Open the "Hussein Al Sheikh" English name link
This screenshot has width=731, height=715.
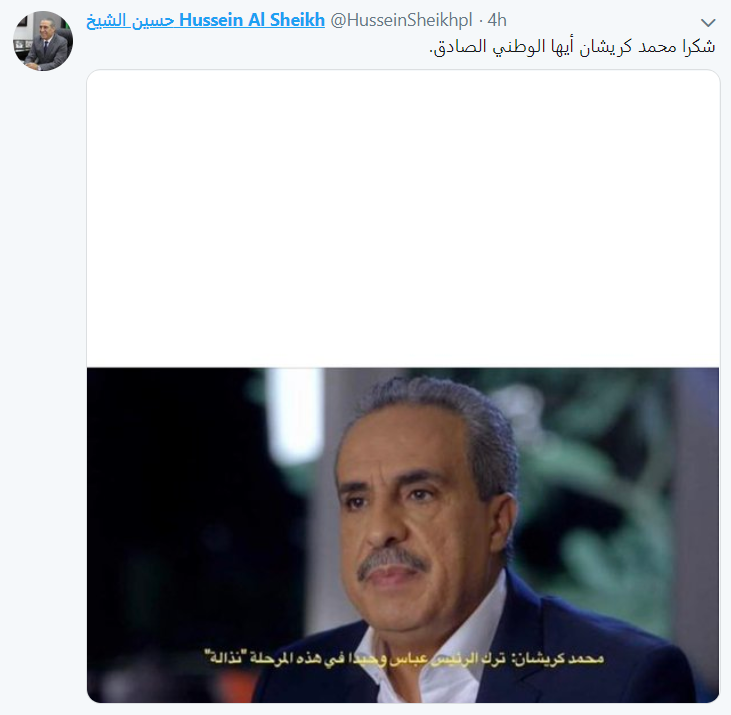[252, 20]
